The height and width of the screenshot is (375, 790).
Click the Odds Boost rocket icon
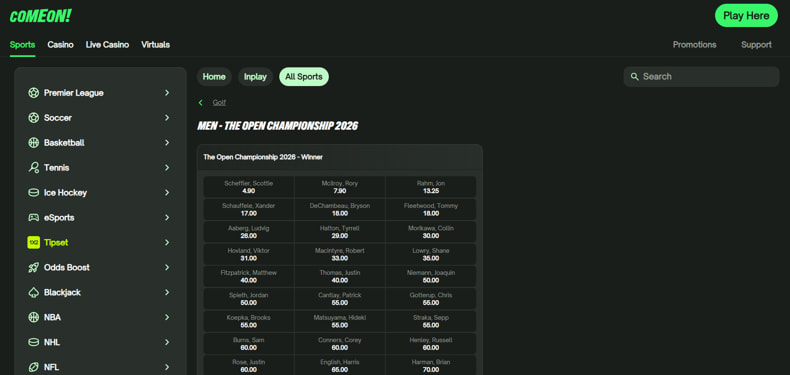(x=34, y=268)
